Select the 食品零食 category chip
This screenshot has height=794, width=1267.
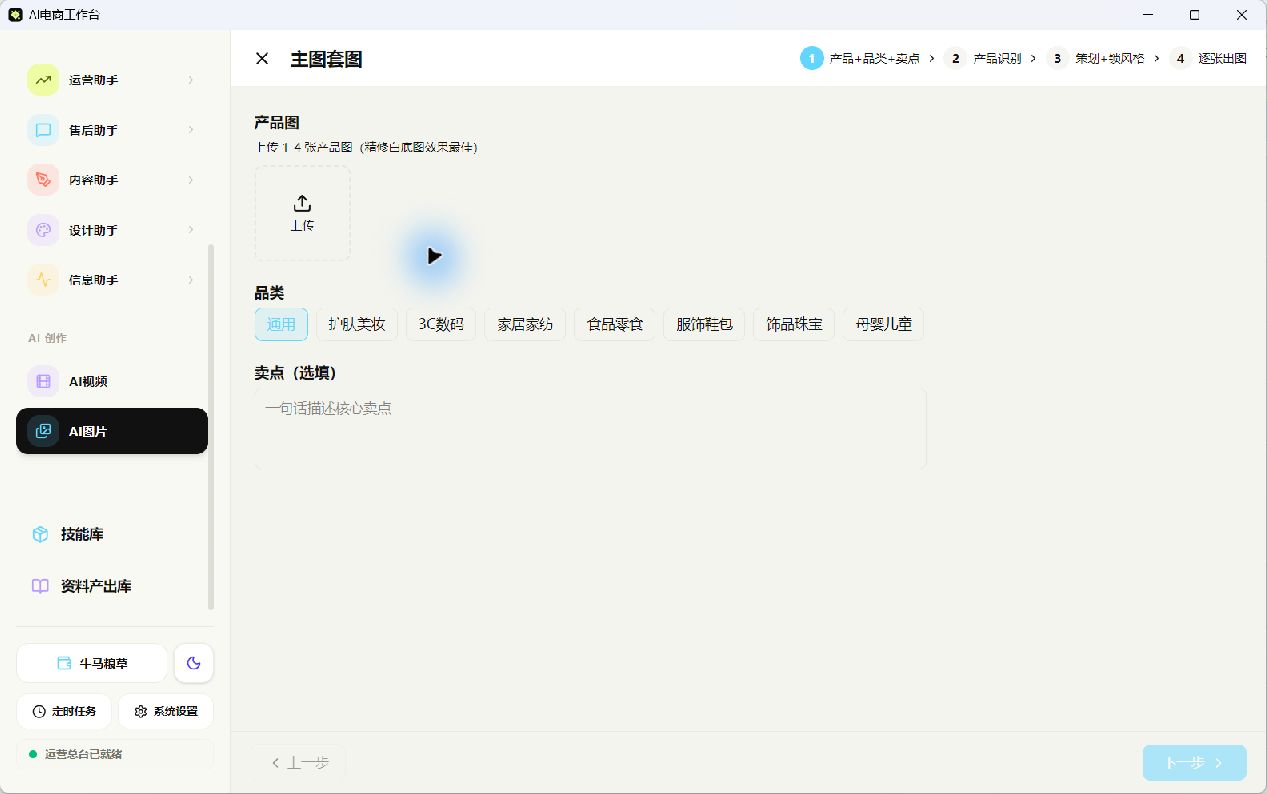(x=614, y=324)
